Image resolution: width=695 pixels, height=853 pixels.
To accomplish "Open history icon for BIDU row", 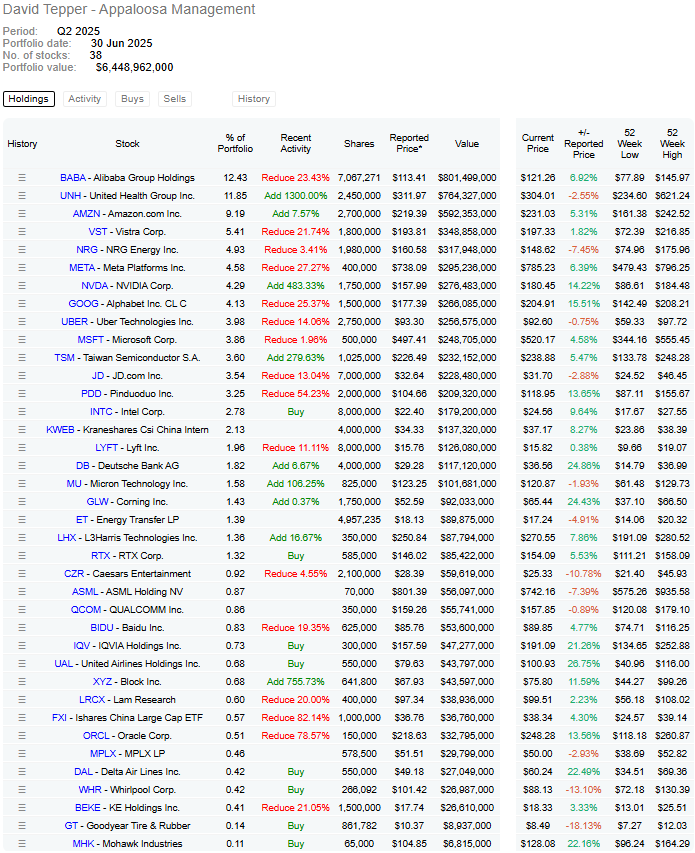I will [22, 627].
